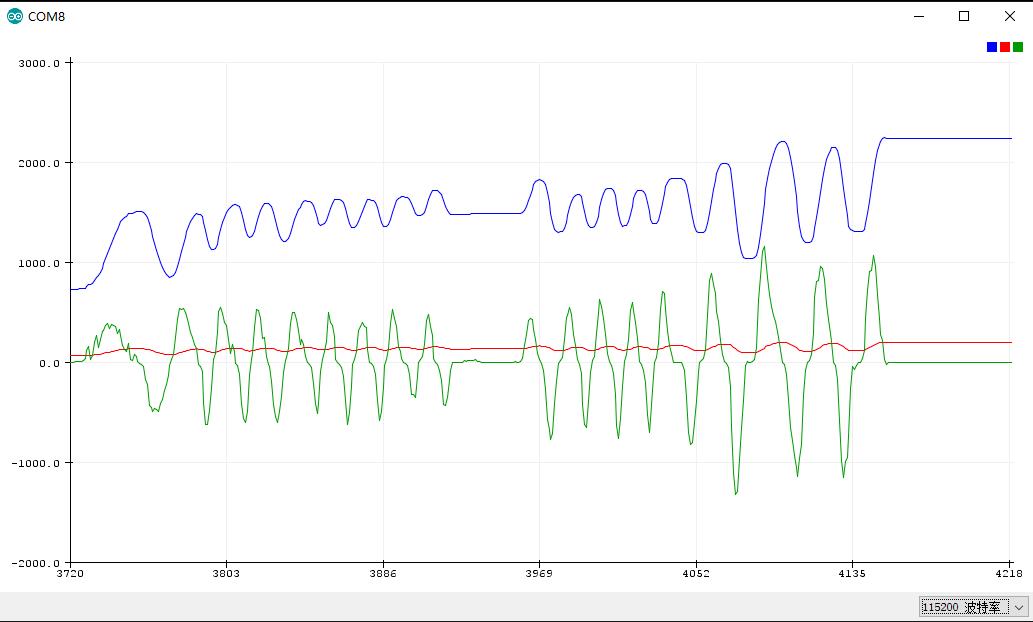
Task: Click the 4135 x-axis tick label
Action: click(852, 573)
